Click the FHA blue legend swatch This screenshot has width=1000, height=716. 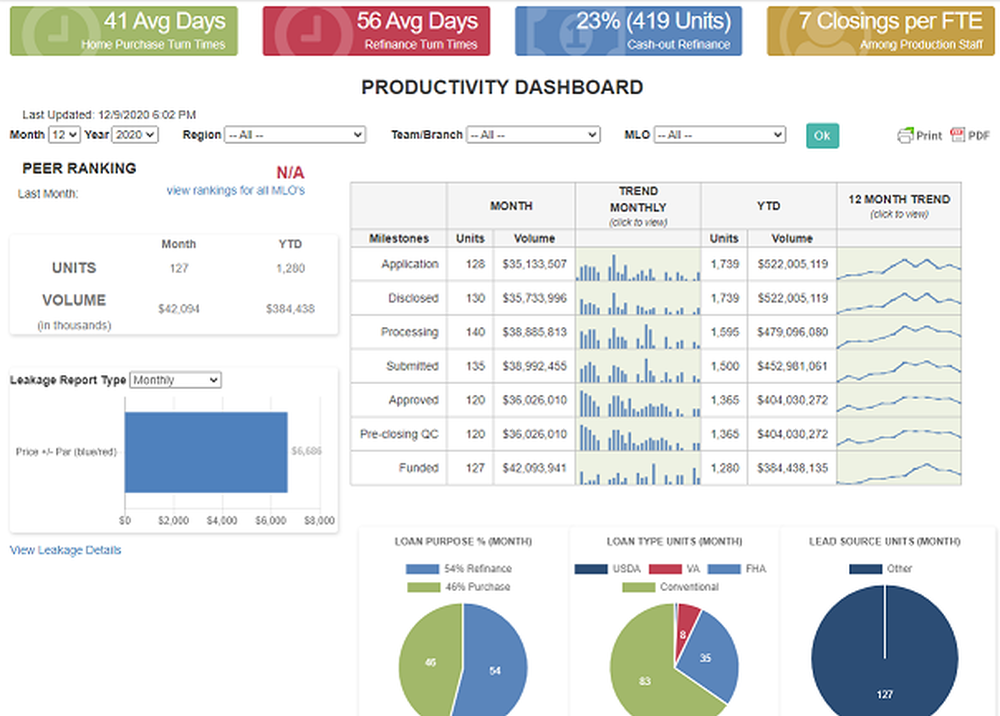(x=724, y=569)
